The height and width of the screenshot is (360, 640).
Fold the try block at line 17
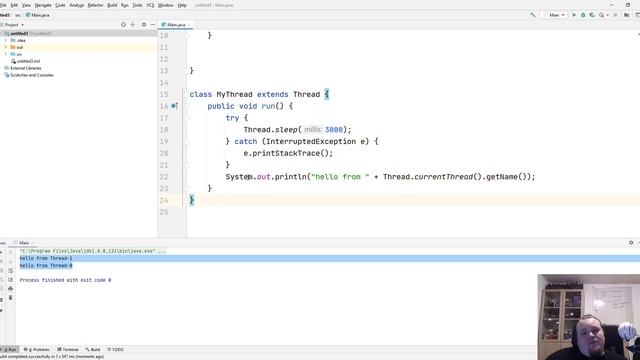tap(187, 118)
